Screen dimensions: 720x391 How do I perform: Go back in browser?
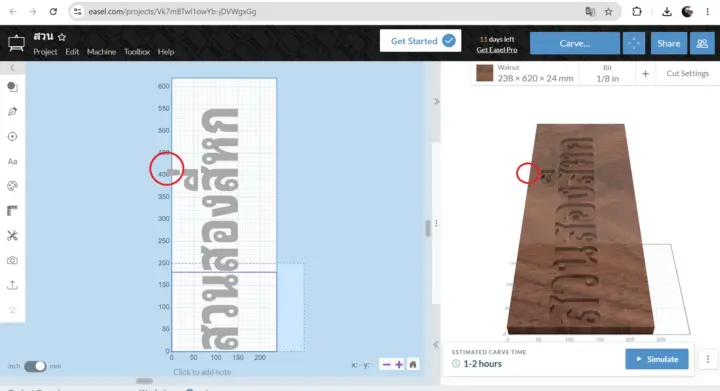pyautogui.click(x=12, y=11)
